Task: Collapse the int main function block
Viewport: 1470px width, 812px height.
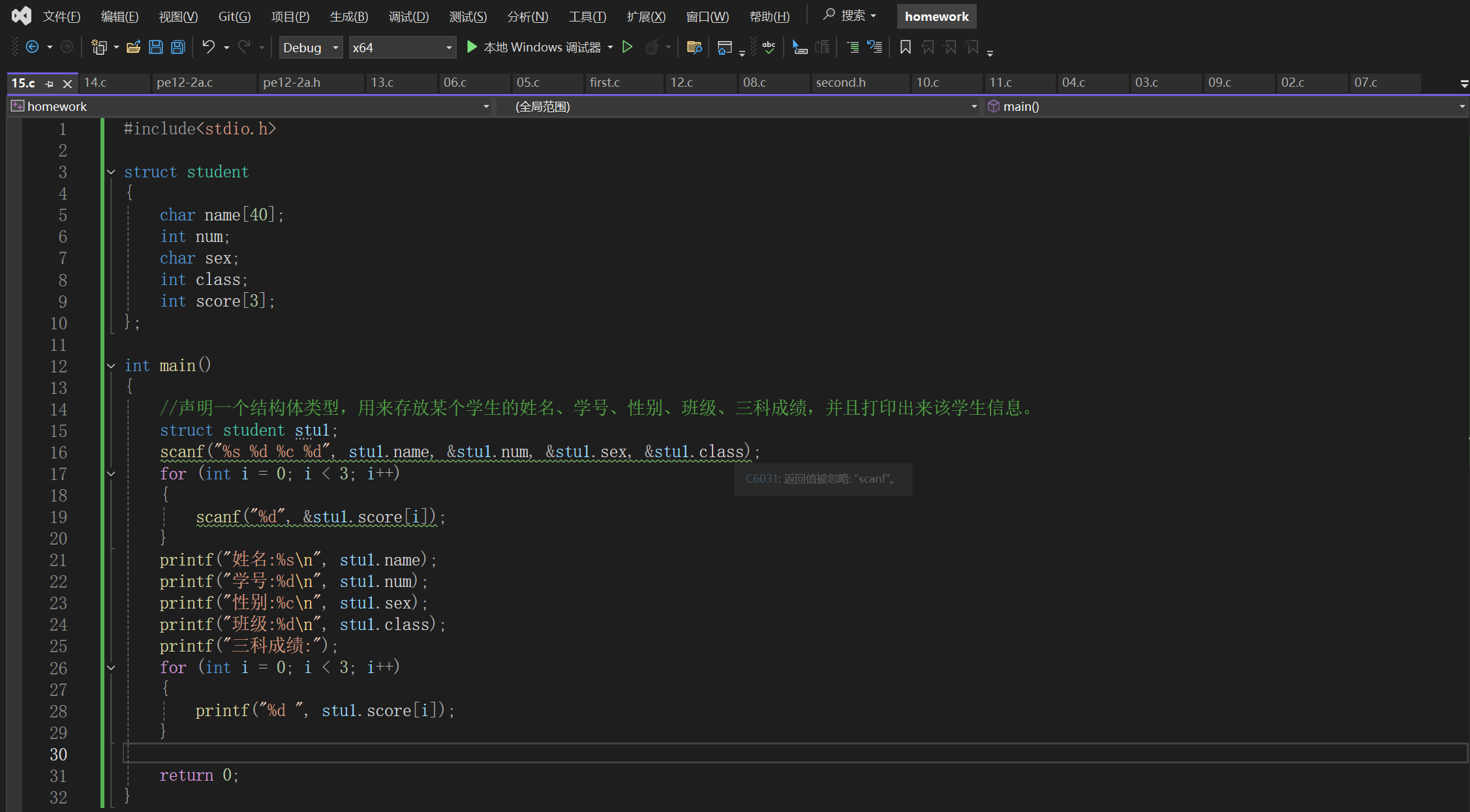Action: tap(111, 366)
